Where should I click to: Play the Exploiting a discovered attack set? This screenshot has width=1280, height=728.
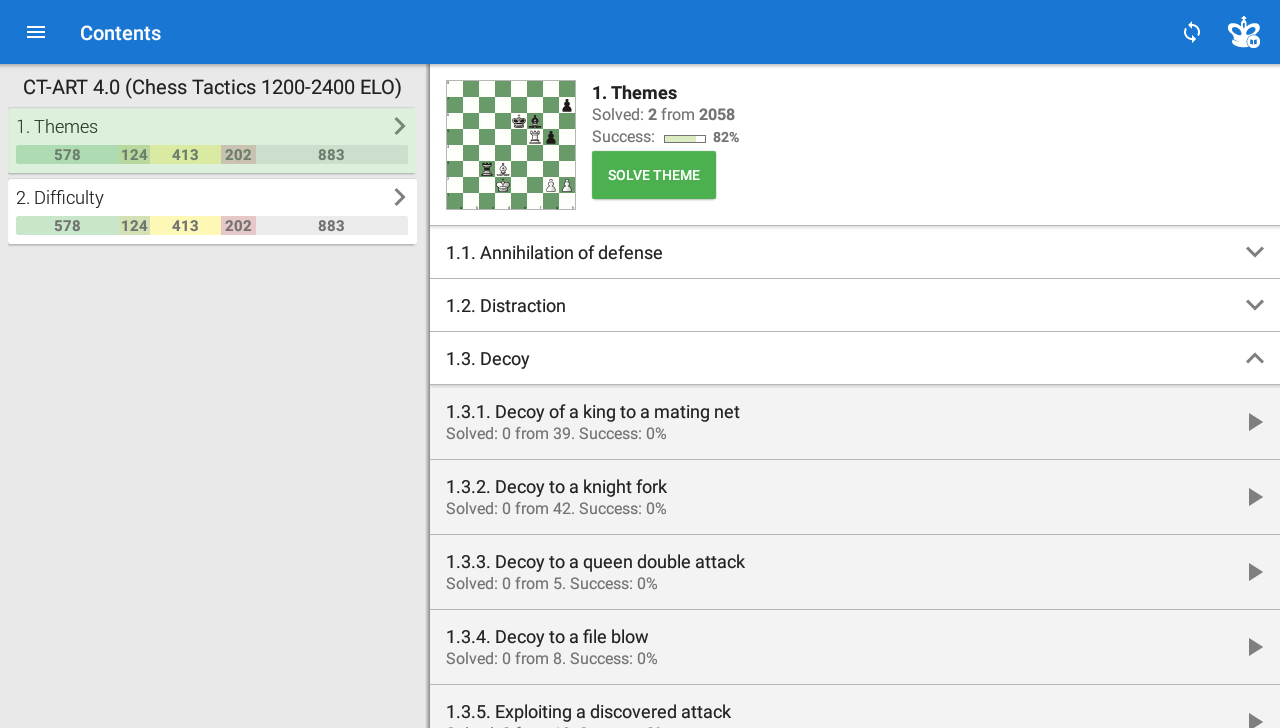click(x=1255, y=718)
